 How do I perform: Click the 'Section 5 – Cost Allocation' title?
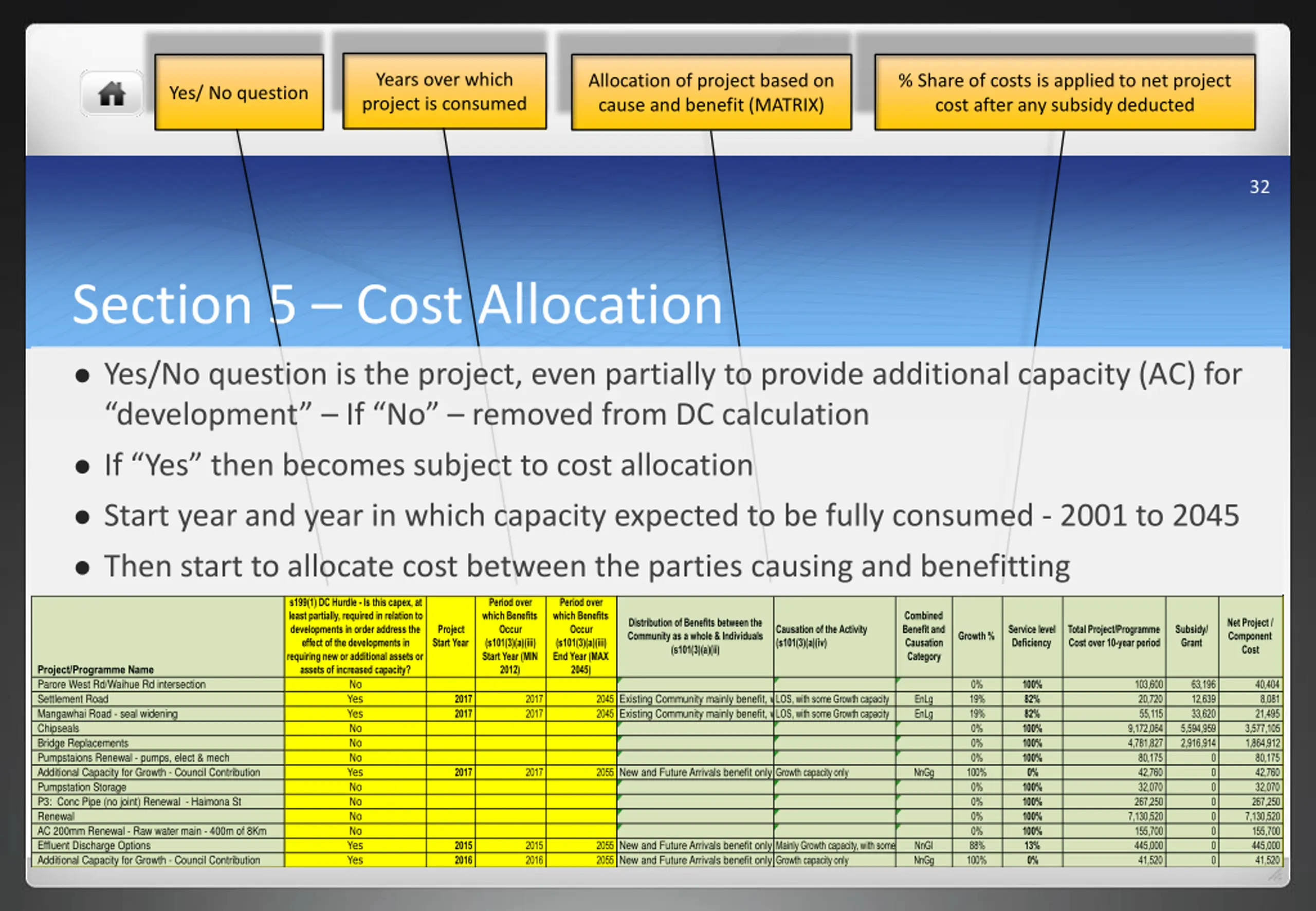[x=397, y=305]
